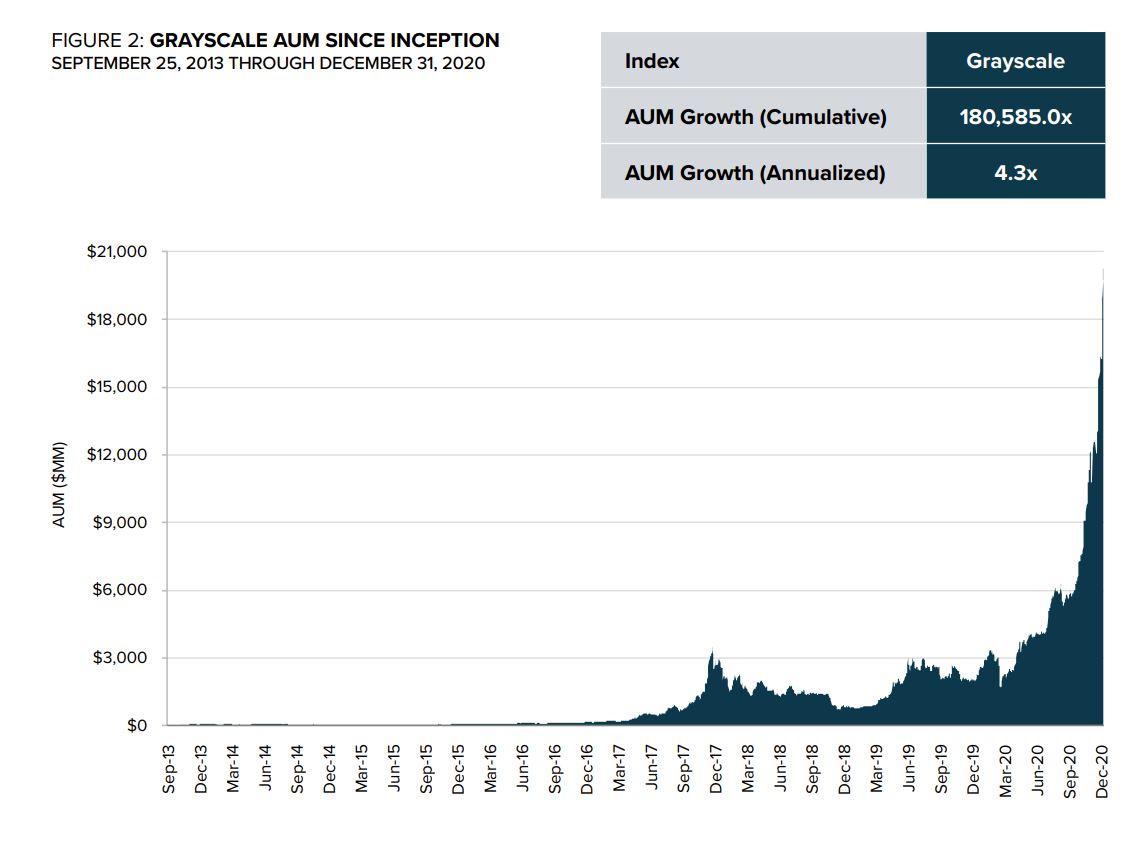Screen dimensions: 1148x841
Task: Click the 'Sep-18' x-axis label
Action: 813,769
